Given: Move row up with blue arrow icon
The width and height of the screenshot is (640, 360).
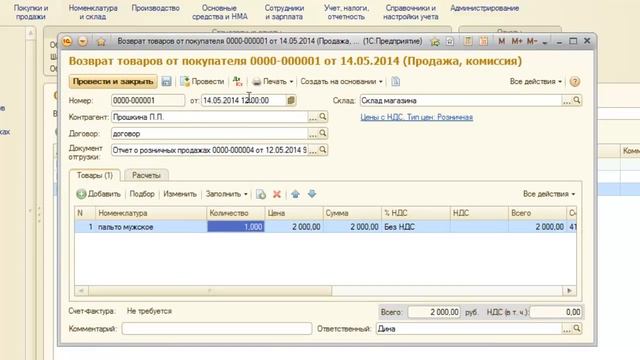Looking at the screenshot, I should (296, 194).
